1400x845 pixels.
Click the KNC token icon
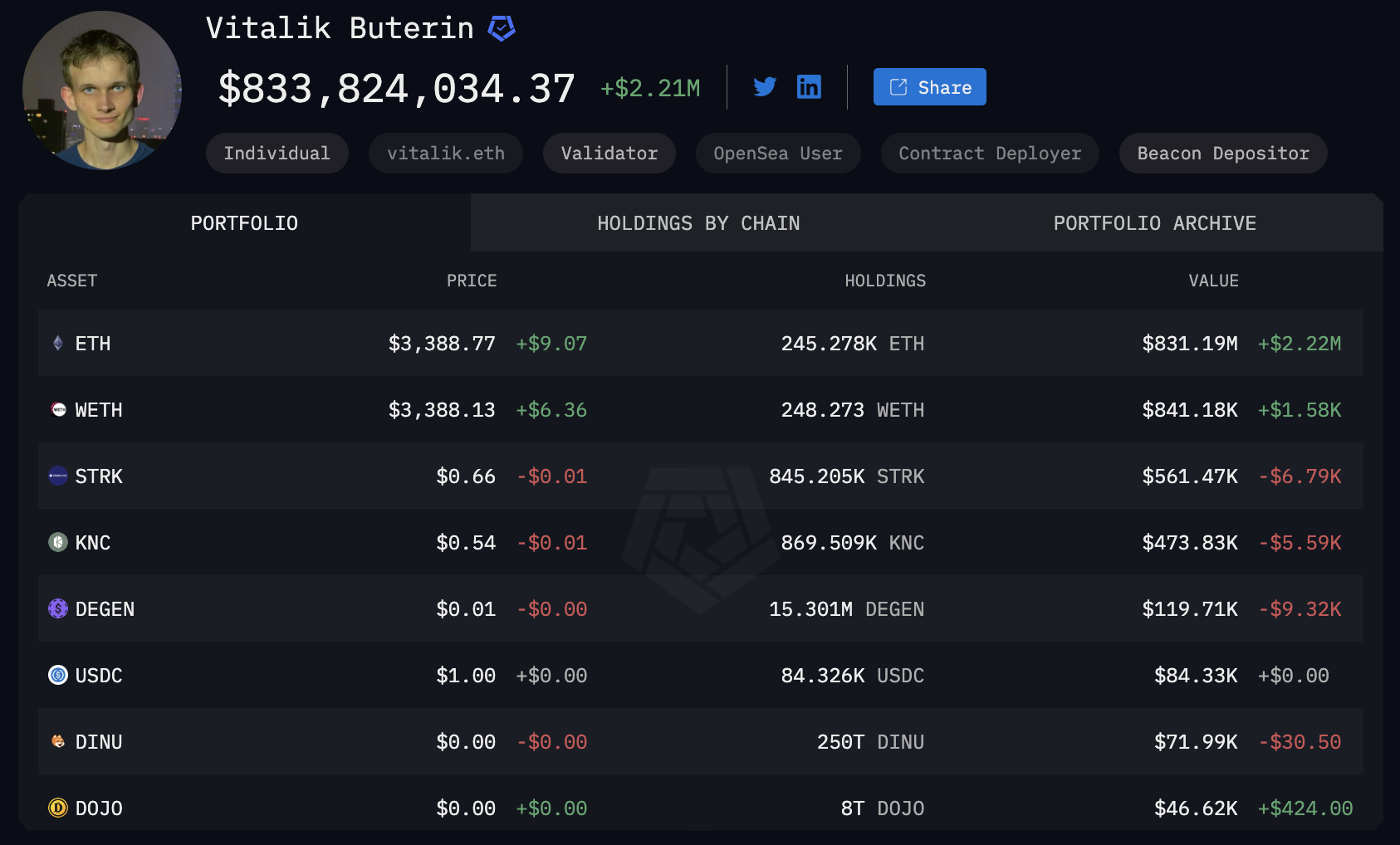point(58,542)
